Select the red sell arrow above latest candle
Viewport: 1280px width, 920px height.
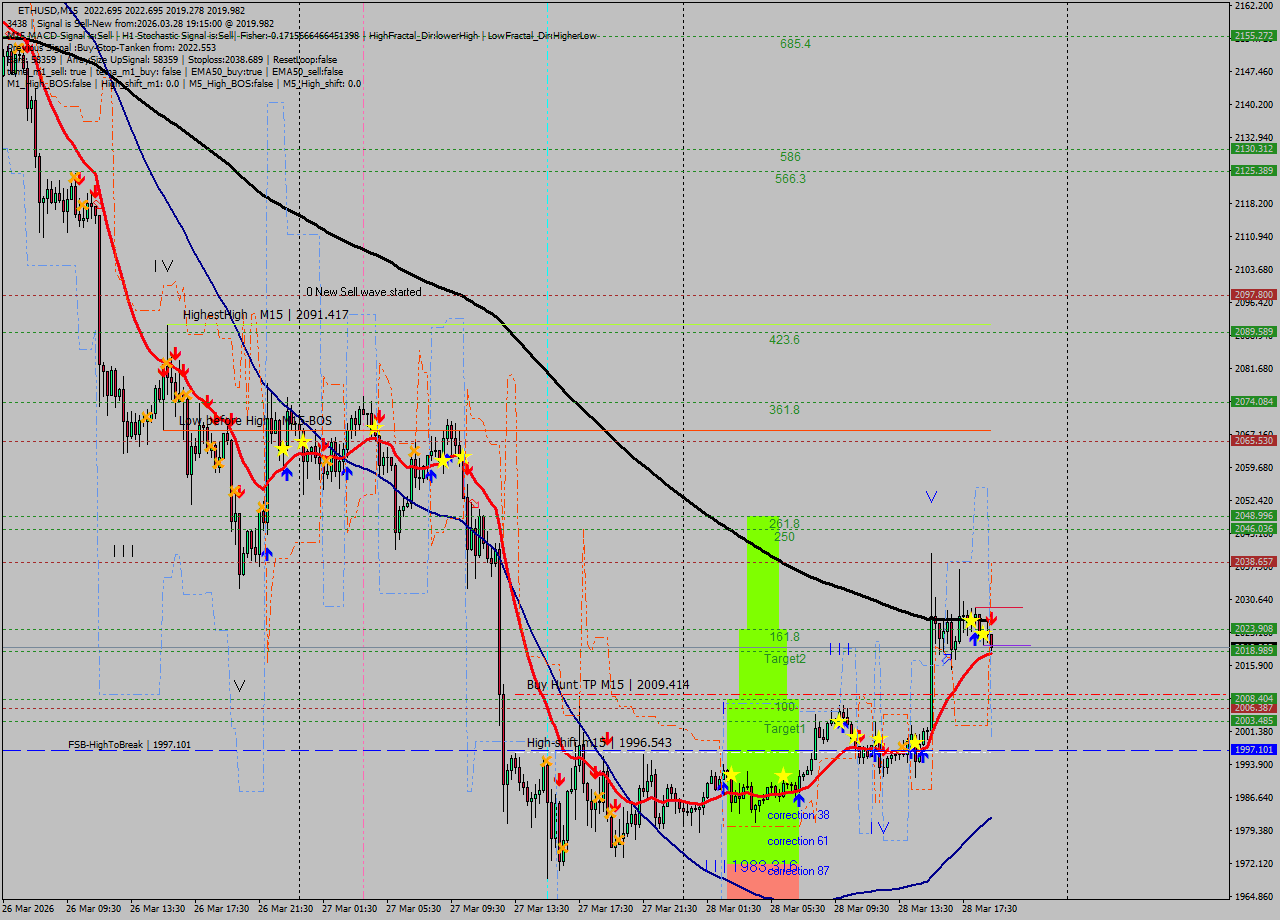point(989,618)
